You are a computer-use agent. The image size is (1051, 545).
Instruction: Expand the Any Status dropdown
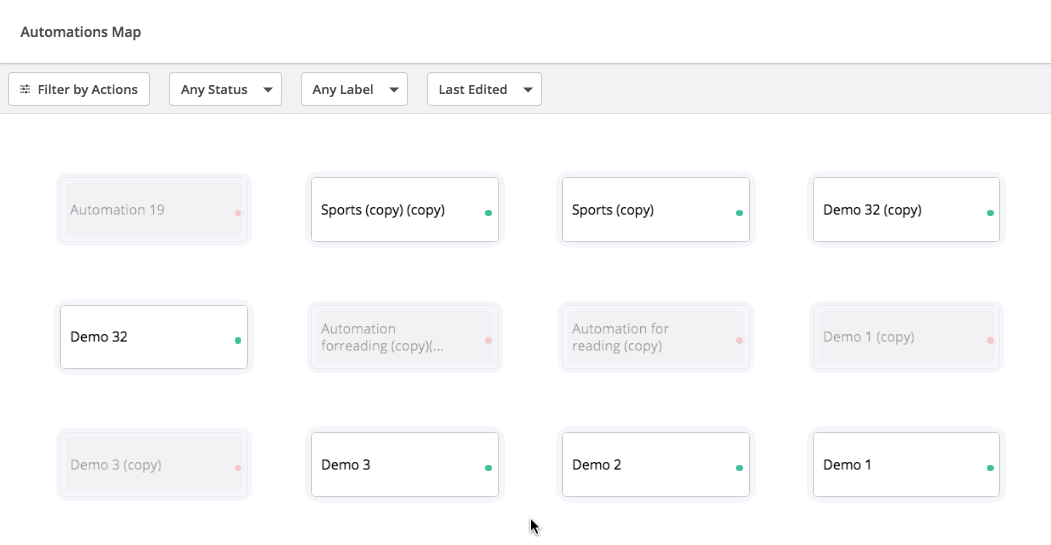(x=225, y=89)
